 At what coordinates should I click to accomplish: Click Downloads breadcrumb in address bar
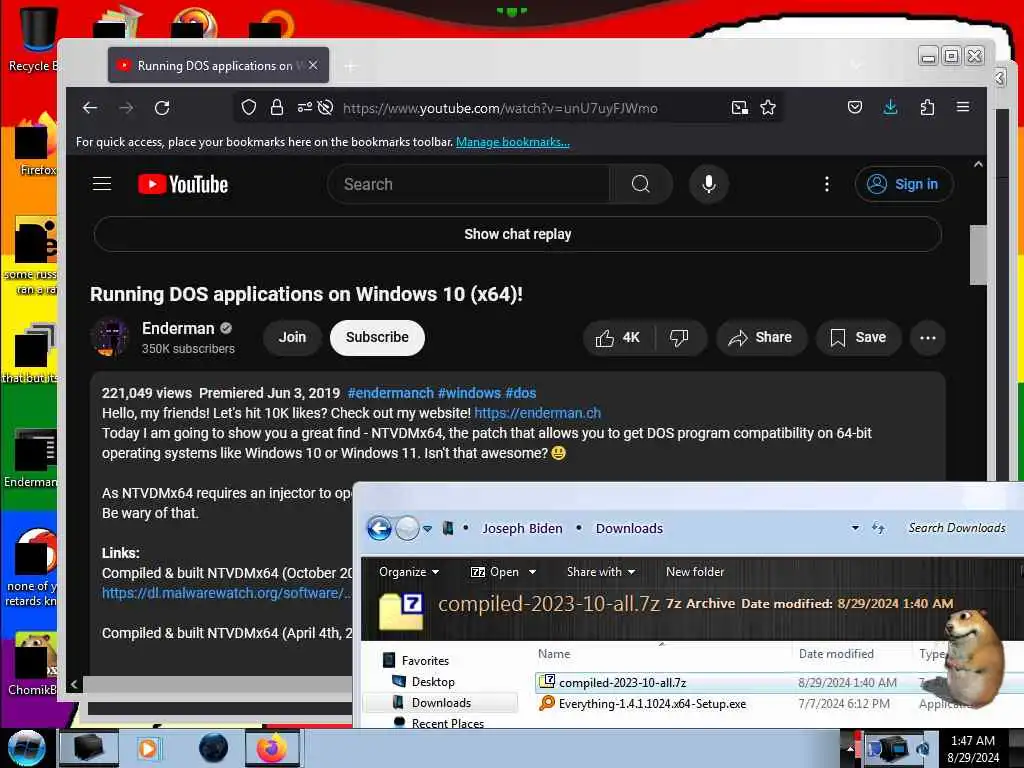(x=629, y=528)
